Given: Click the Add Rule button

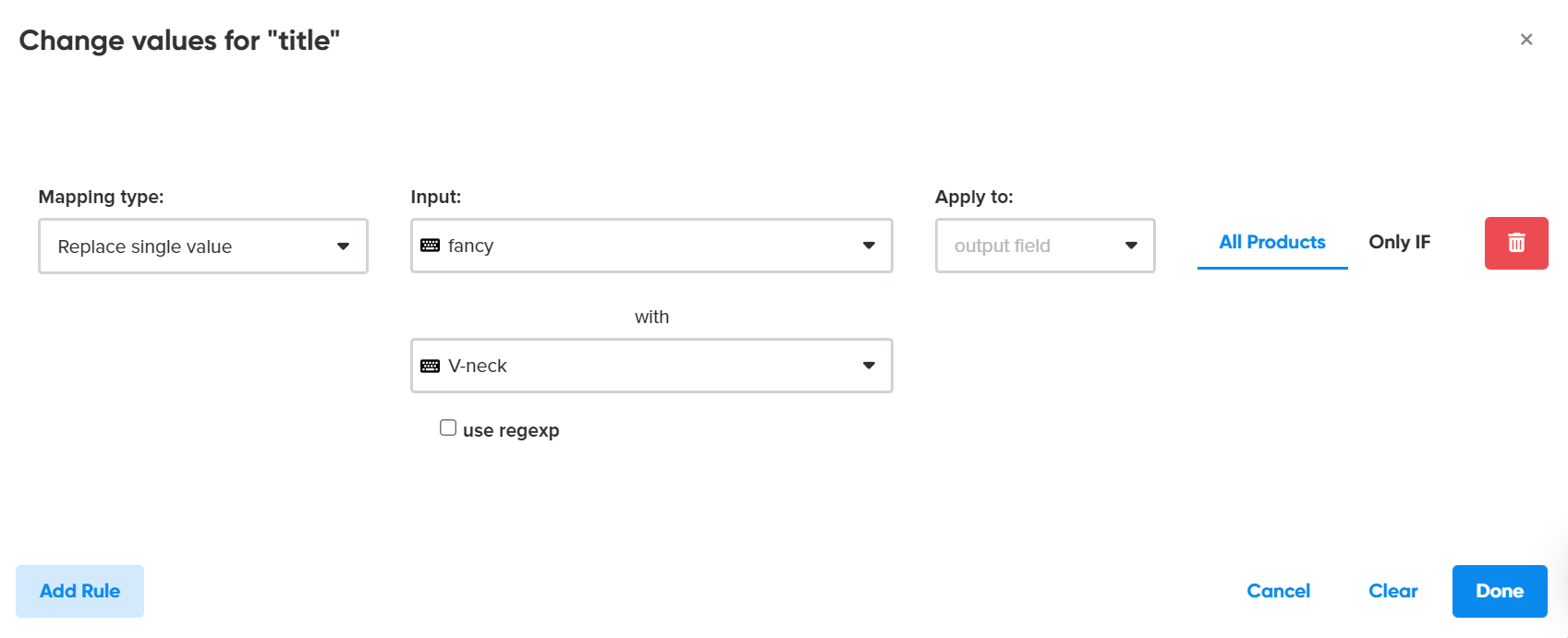Looking at the screenshot, I should coord(79,591).
